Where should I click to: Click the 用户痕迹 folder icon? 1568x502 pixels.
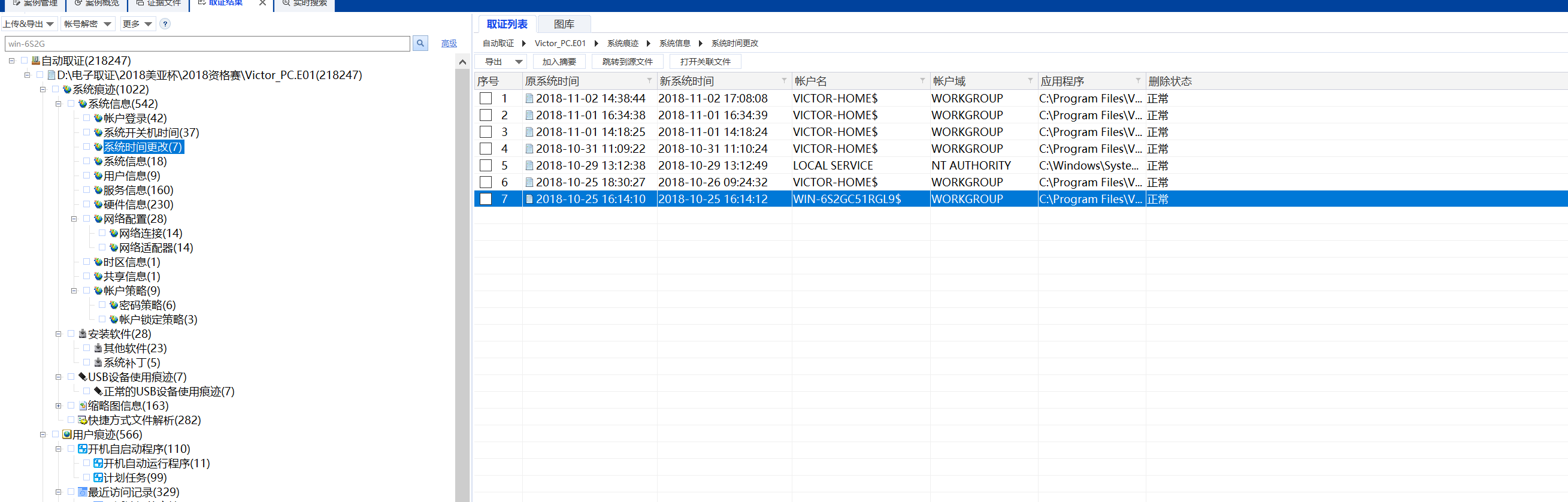(x=67, y=434)
